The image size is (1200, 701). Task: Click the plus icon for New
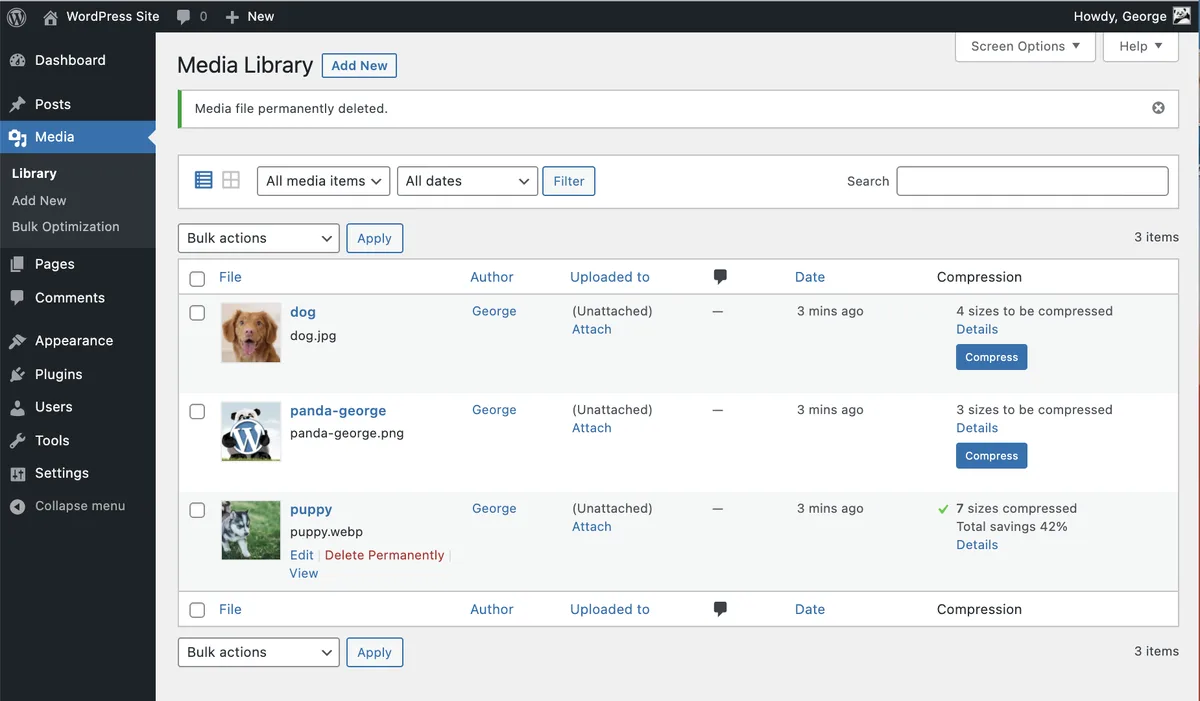(232, 17)
